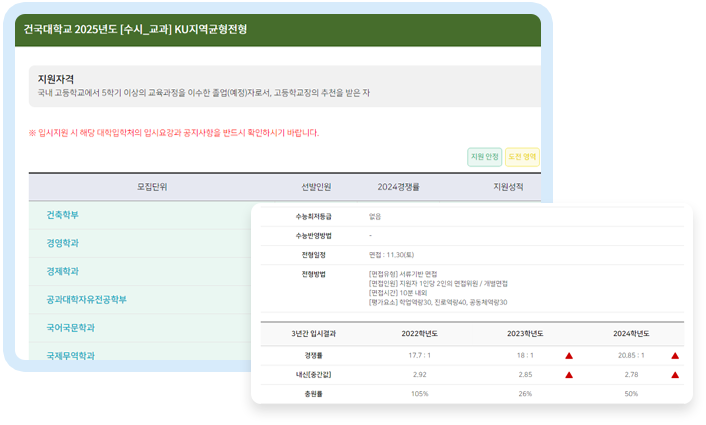
Task: Click the 지원성적 column header
Action: coord(508,187)
